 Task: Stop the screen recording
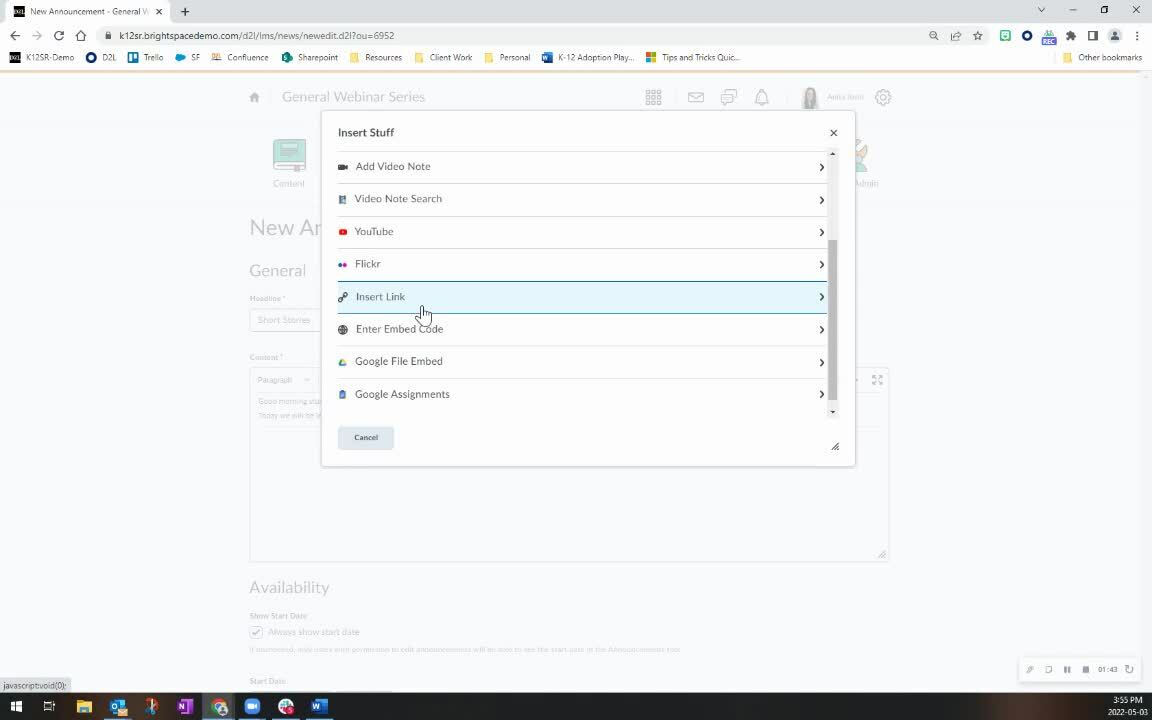(x=1086, y=669)
